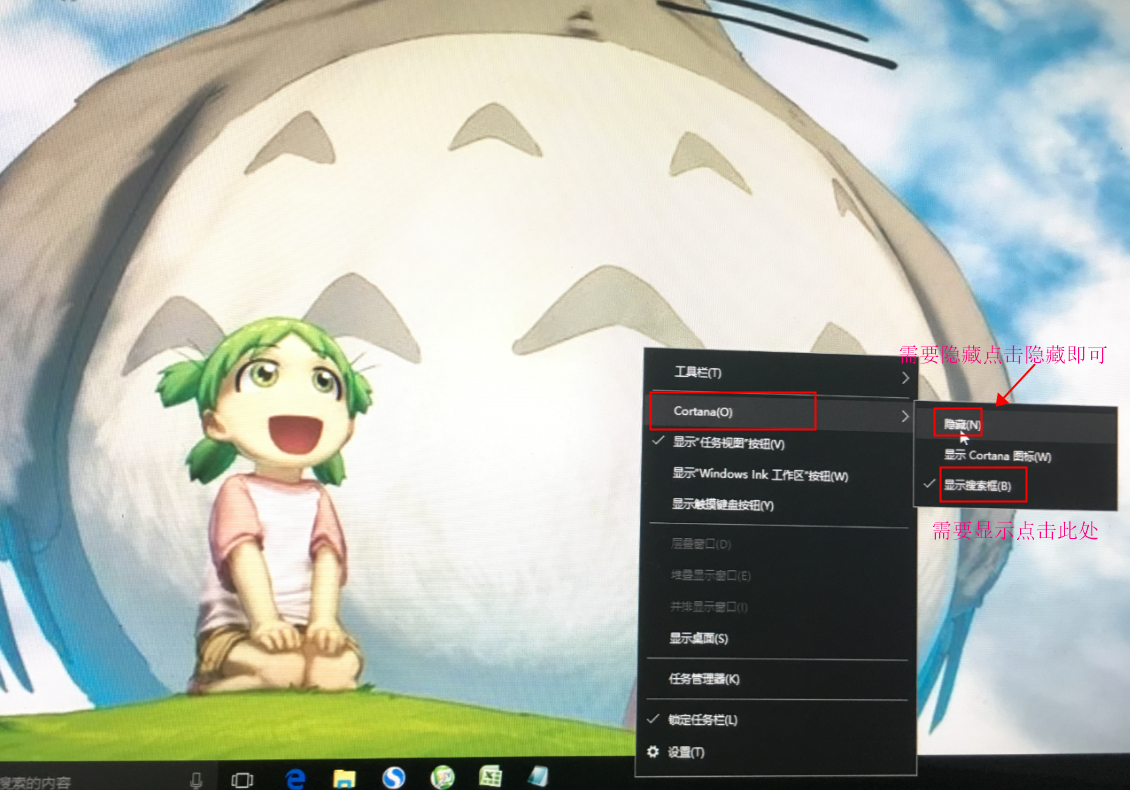1130x790 pixels.
Task: Toggle 显示触摸键盘按钮(Y) option
Action: pyautogui.click(x=780, y=505)
